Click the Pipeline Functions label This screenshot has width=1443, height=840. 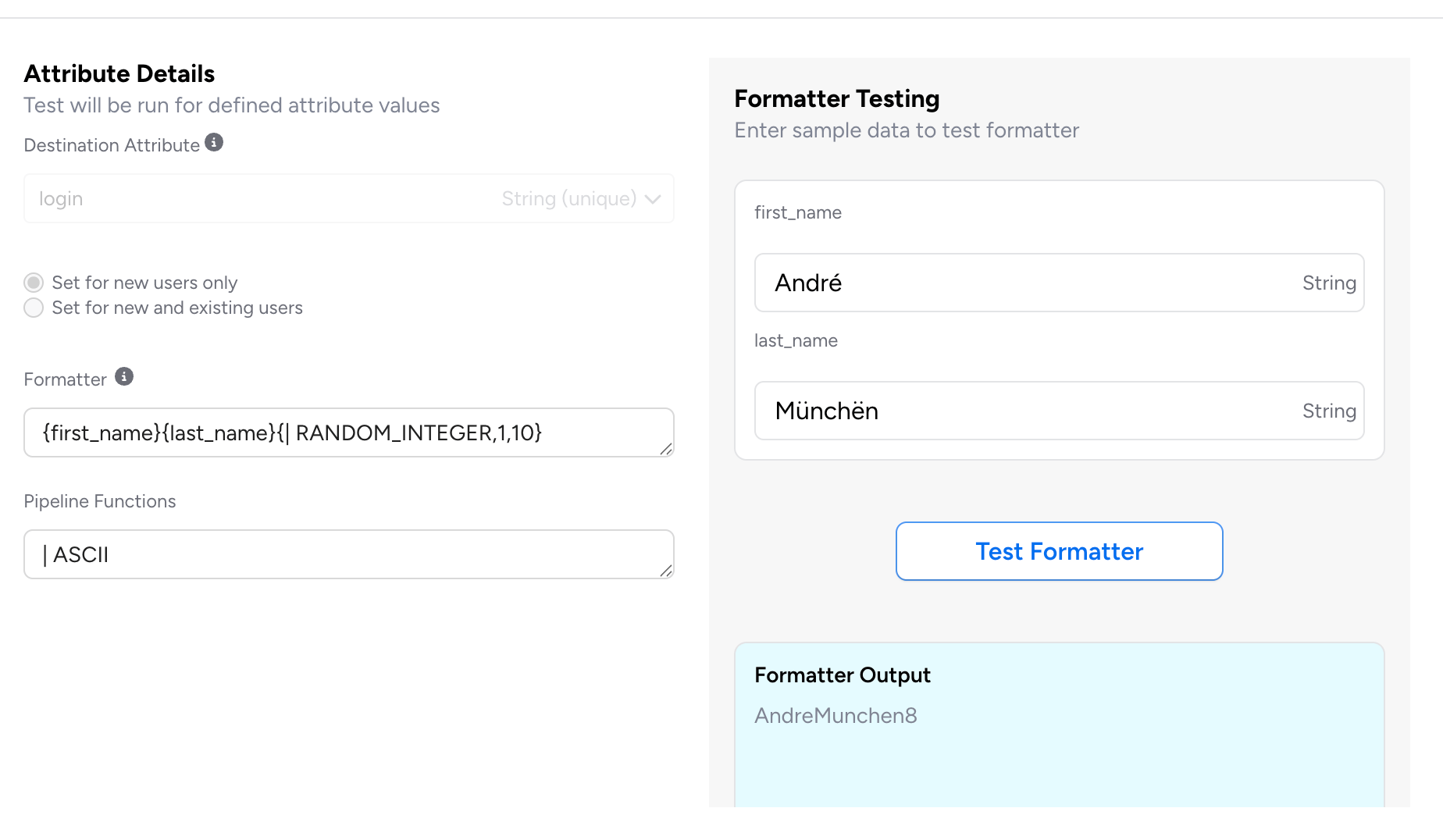pos(100,501)
